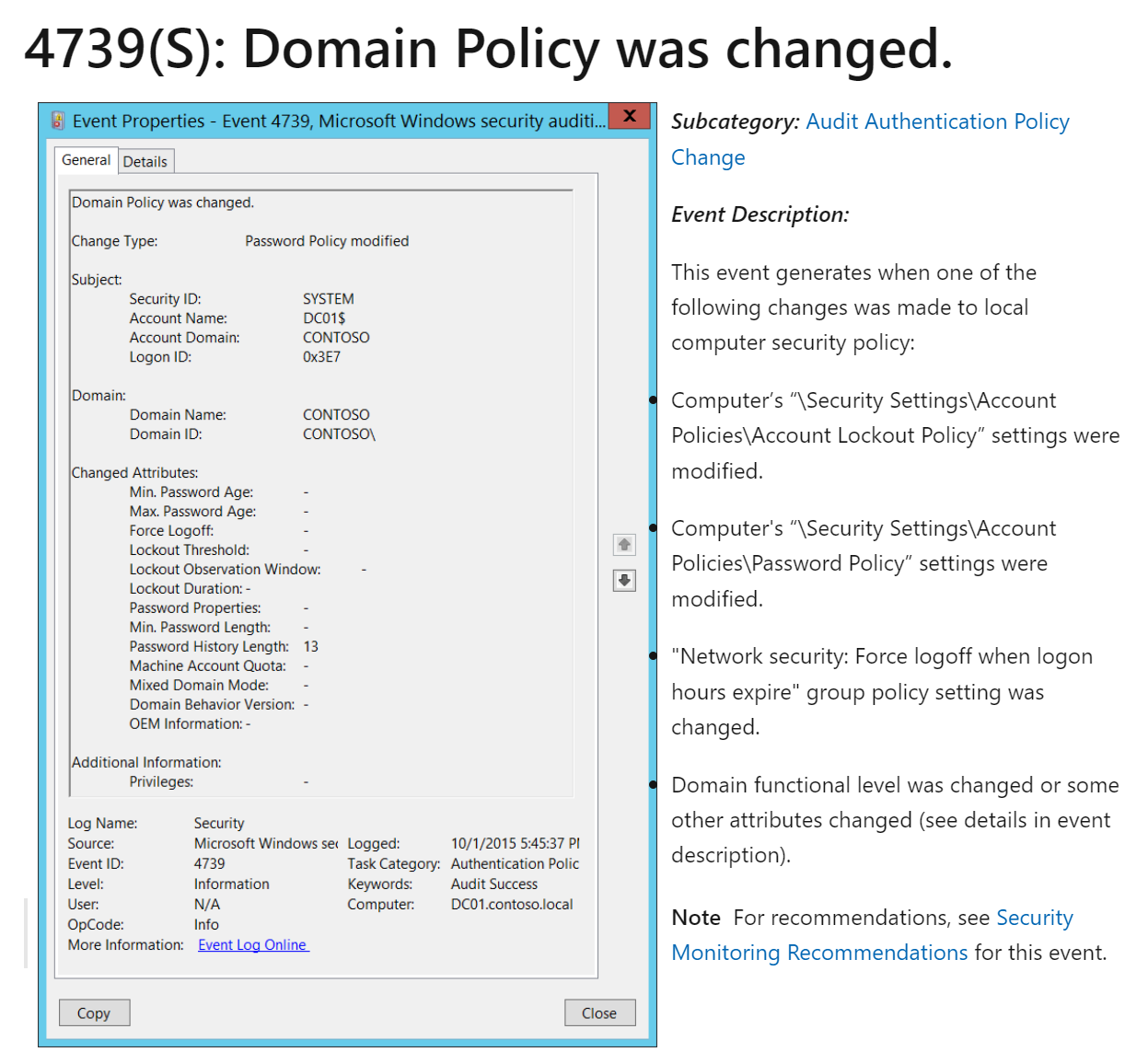Image resolution: width=1148 pixels, height=1052 pixels.
Task: Select the General tab
Action: coord(86,160)
